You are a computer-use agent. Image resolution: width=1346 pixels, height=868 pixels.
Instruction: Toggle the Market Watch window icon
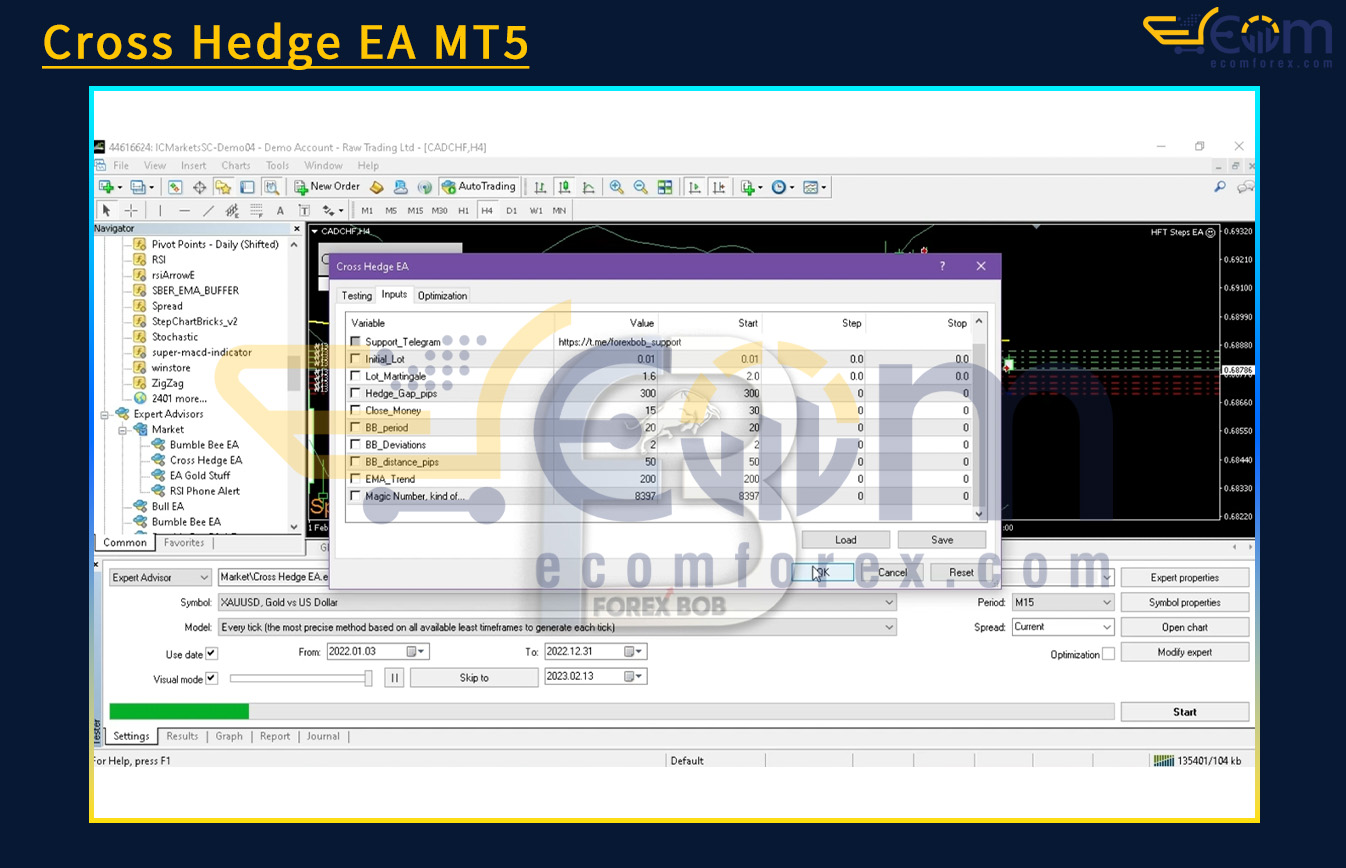(x=175, y=187)
